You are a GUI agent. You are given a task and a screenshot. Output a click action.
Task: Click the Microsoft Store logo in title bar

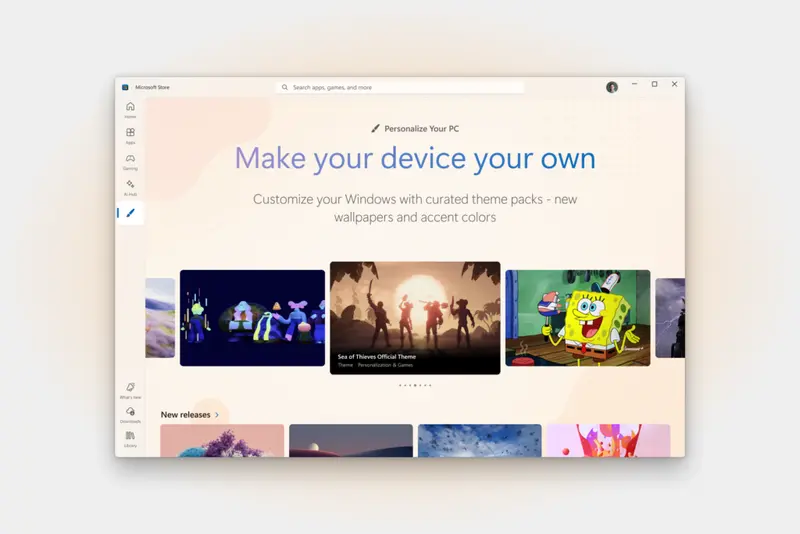click(125, 87)
